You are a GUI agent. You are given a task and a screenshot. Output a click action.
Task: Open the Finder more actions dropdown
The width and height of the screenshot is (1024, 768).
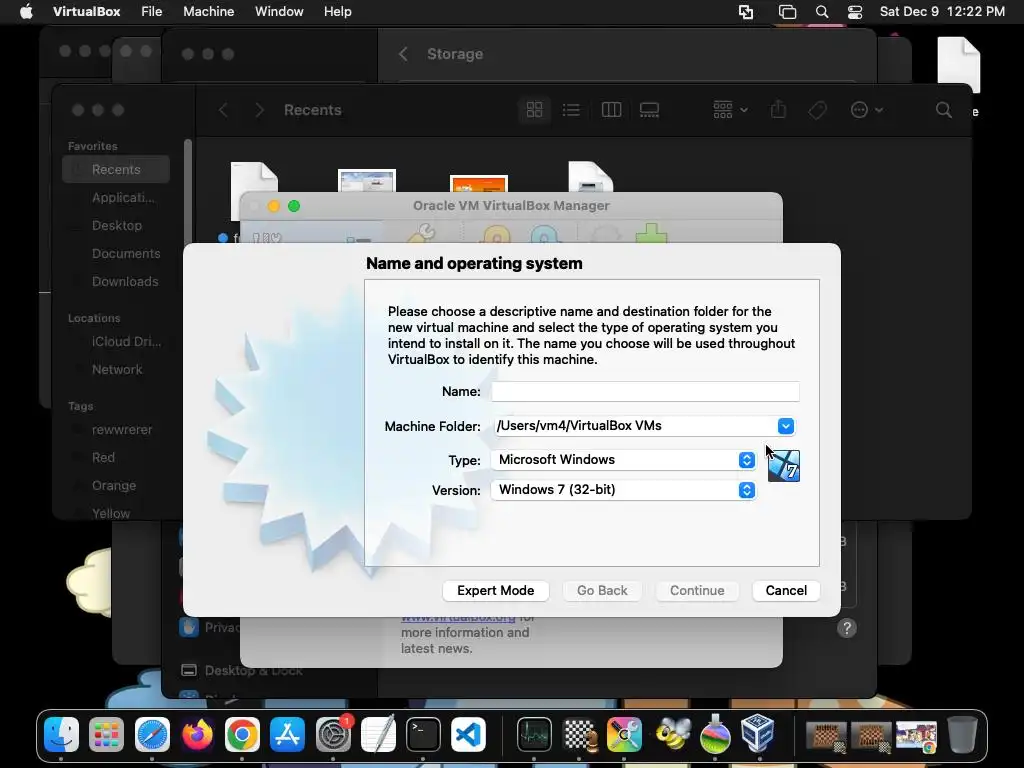click(867, 110)
